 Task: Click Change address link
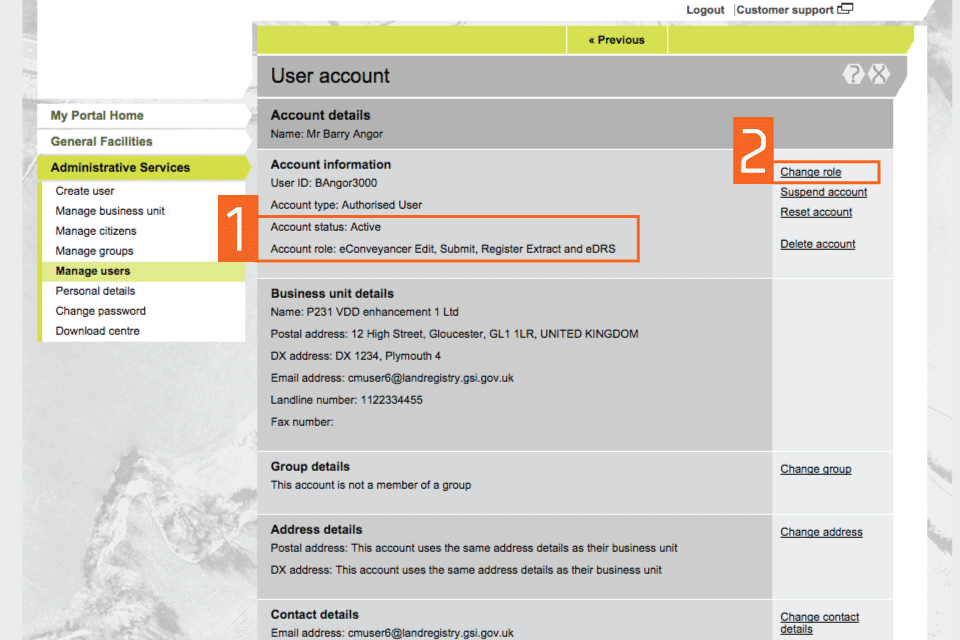[x=821, y=532]
